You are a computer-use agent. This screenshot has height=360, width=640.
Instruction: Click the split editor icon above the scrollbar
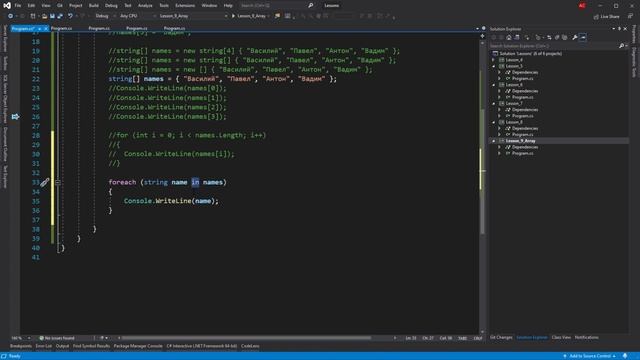pos(482,36)
